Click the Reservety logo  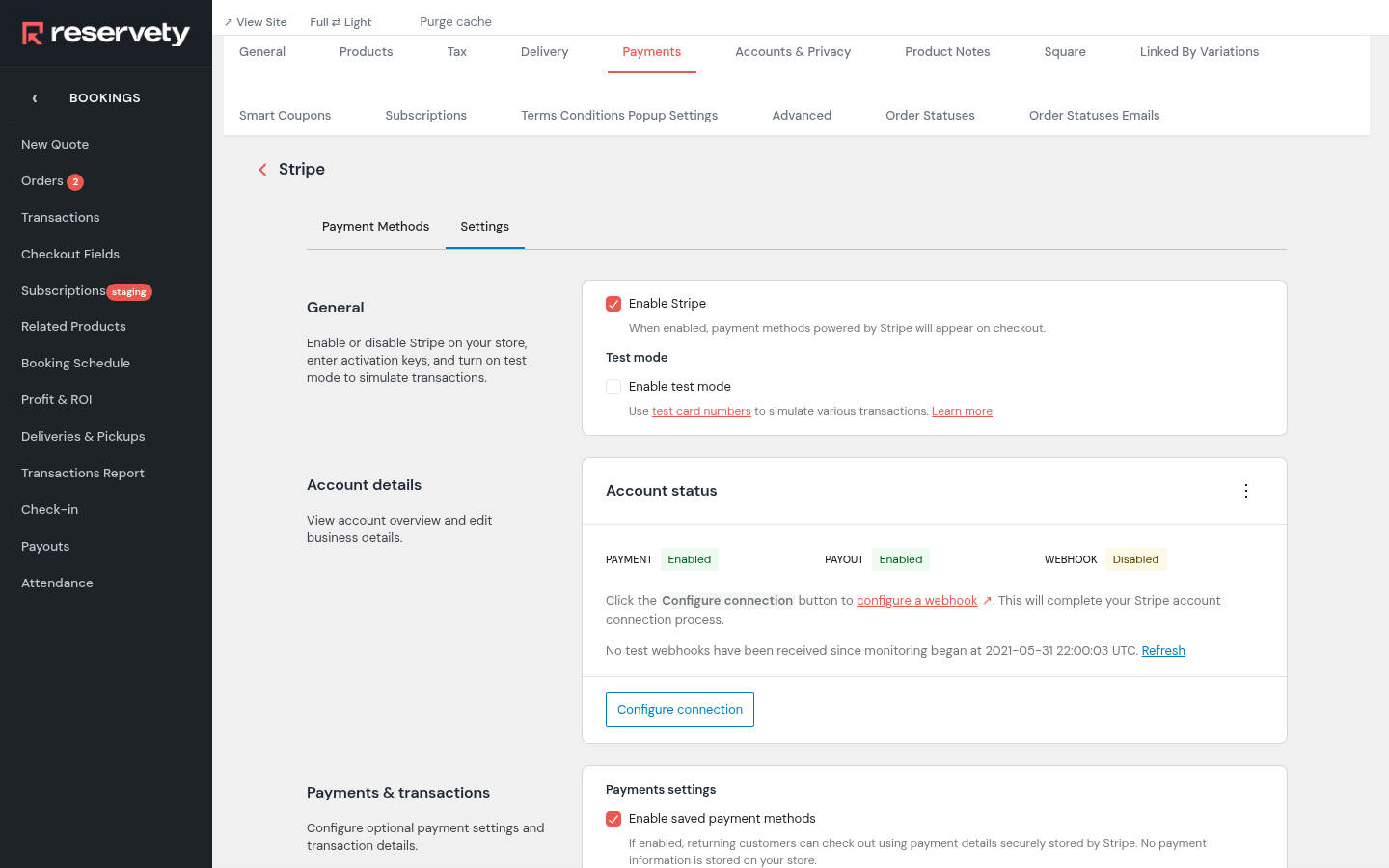(106, 34)
